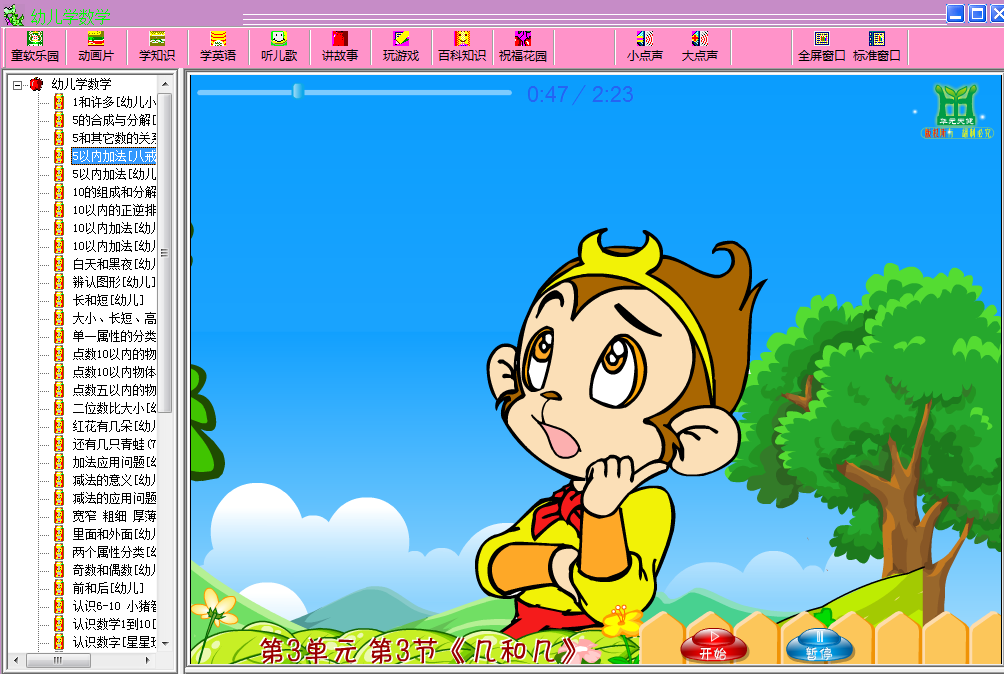Open lesson 辨认图形[幼儿]
This screenshot has width=1004, height=674.
(x=113, y=282)
